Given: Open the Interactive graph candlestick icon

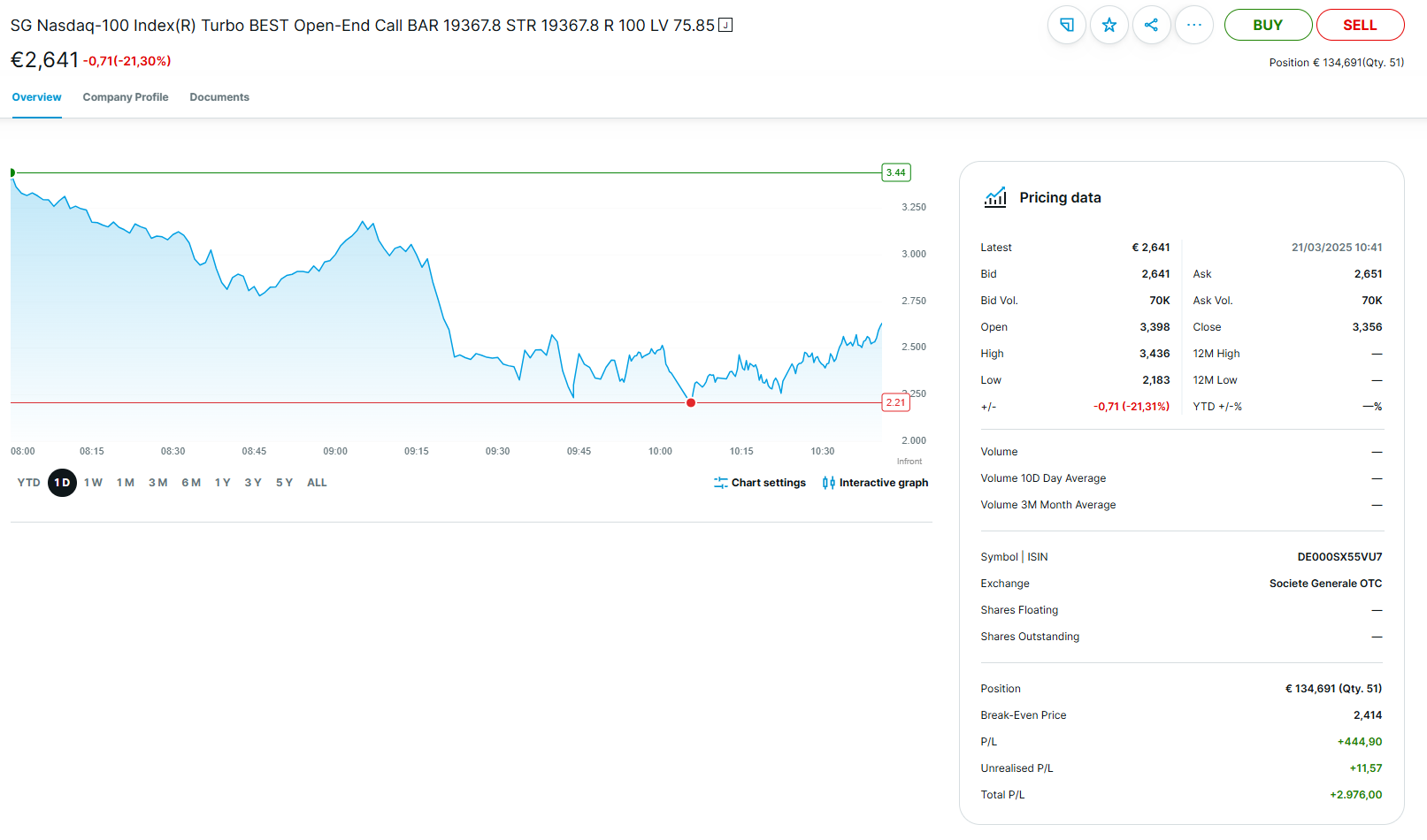Looking at the screenshot, I should [828, 483].
